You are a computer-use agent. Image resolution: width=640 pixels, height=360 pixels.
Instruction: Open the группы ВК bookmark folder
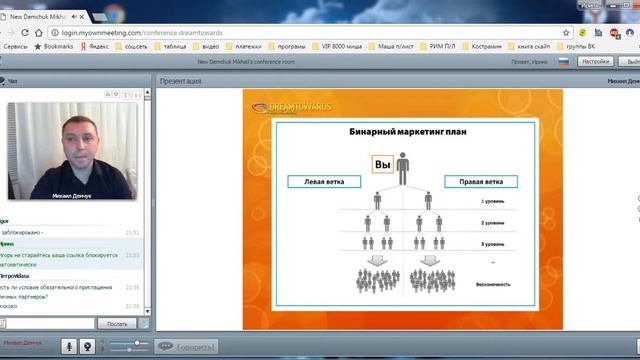coord(576,47)
